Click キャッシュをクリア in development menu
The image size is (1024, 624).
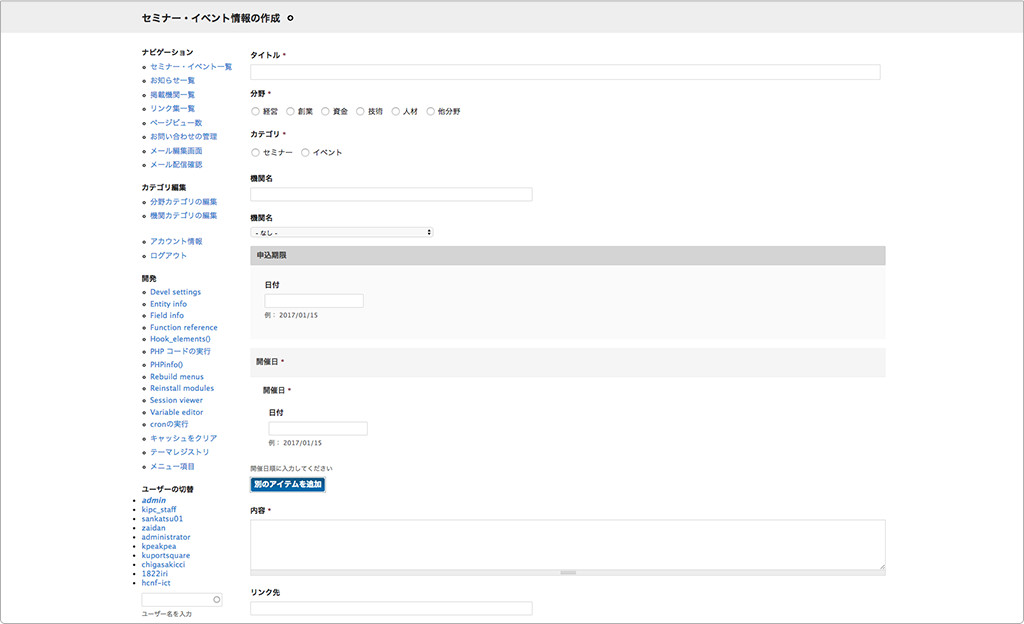point(183,438)
